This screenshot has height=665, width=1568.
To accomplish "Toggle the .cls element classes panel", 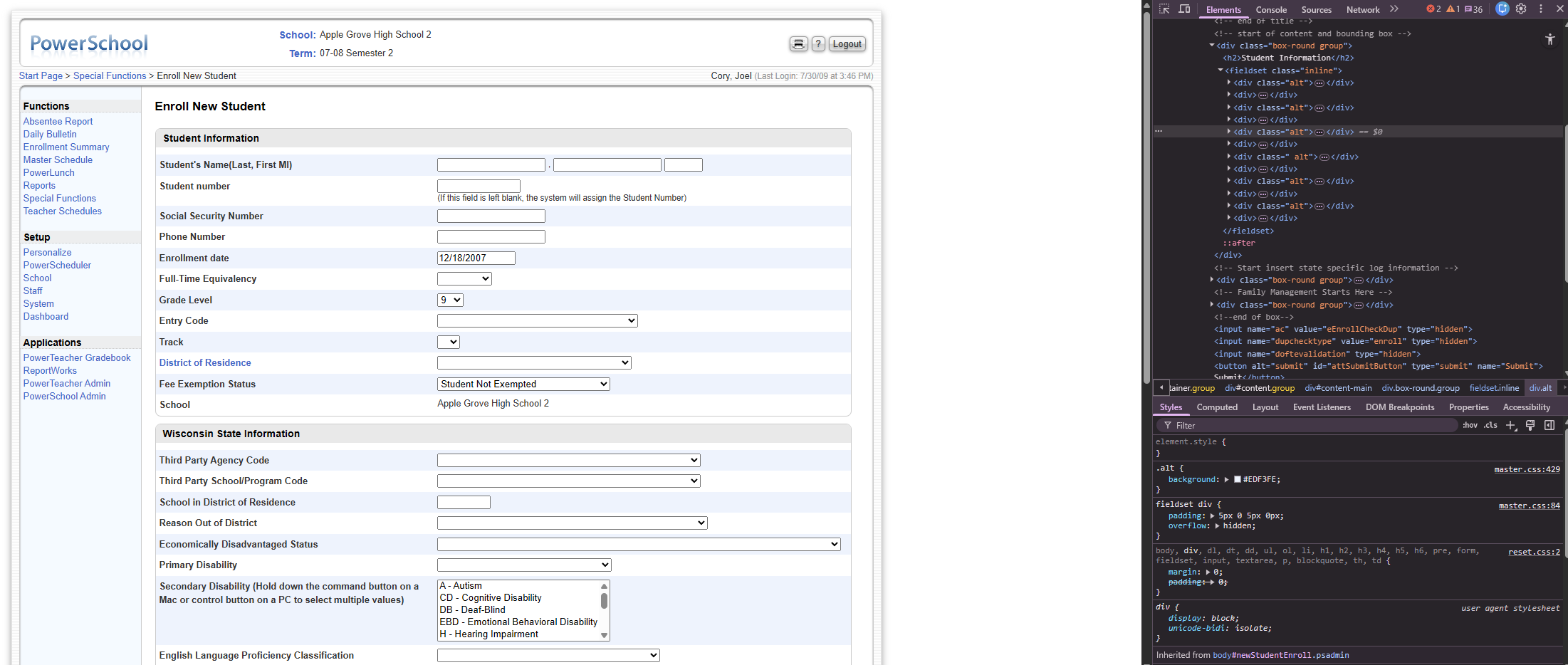I will click(x=1490, y=426).
